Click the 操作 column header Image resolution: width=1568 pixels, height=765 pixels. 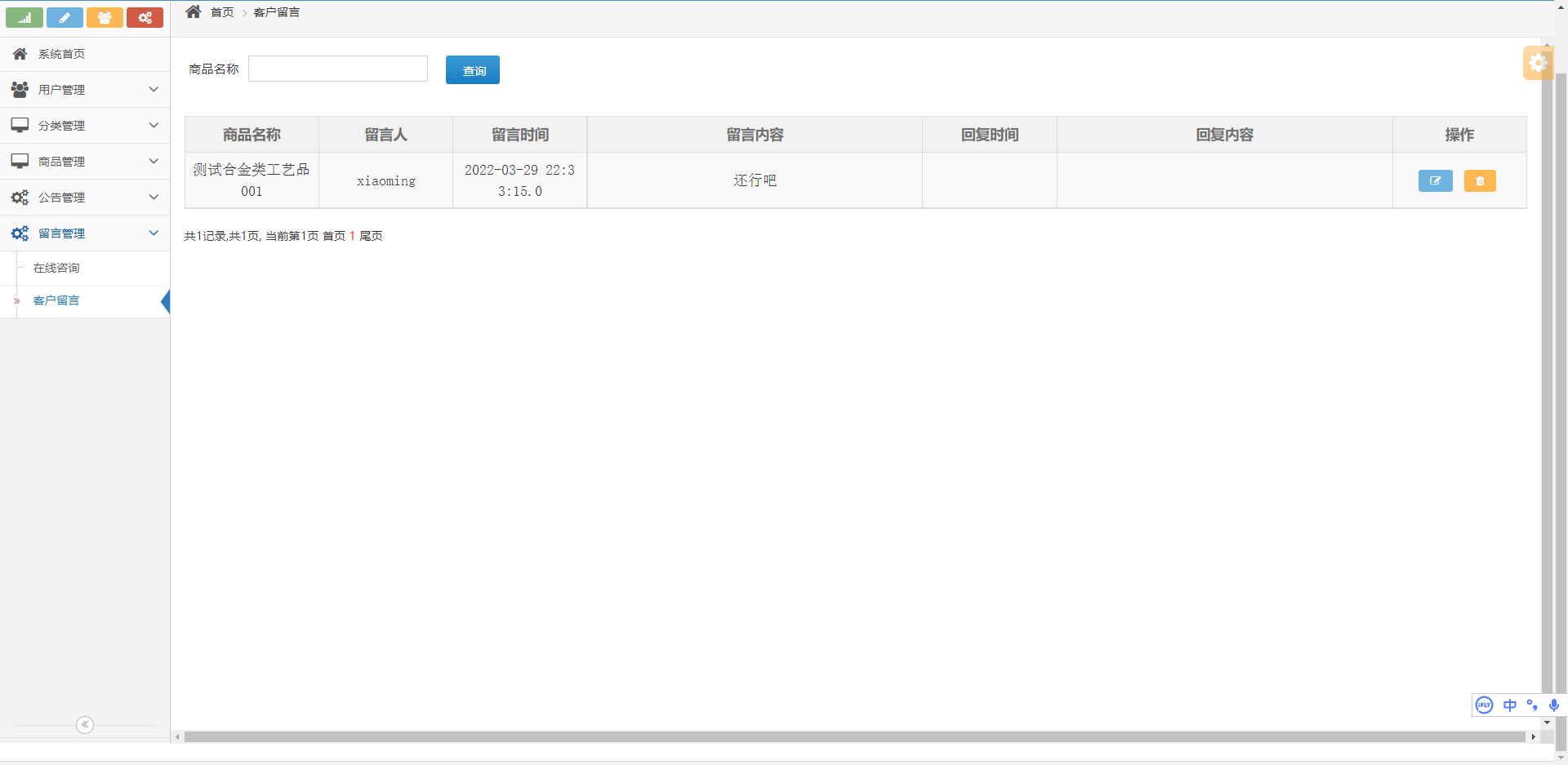coord(1459,135)
